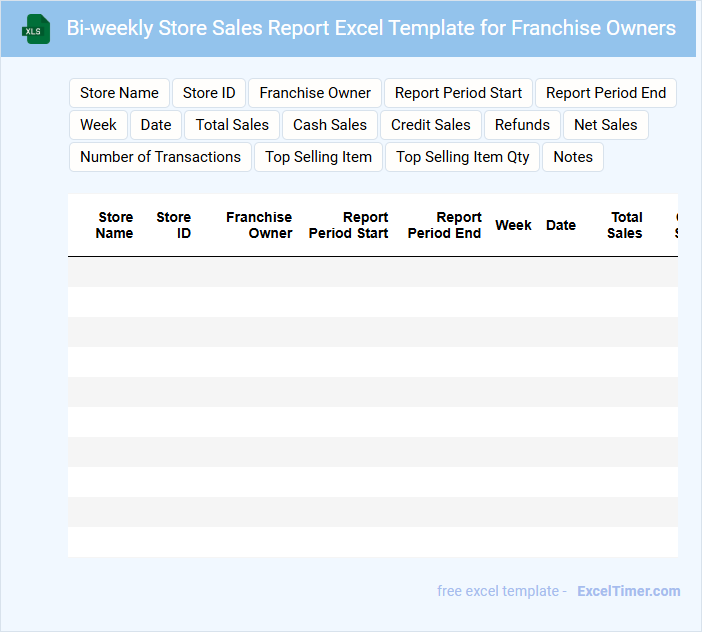Click the Store ID tag
The width and height of the screenshot is (702, 632).
coord(209,93)
